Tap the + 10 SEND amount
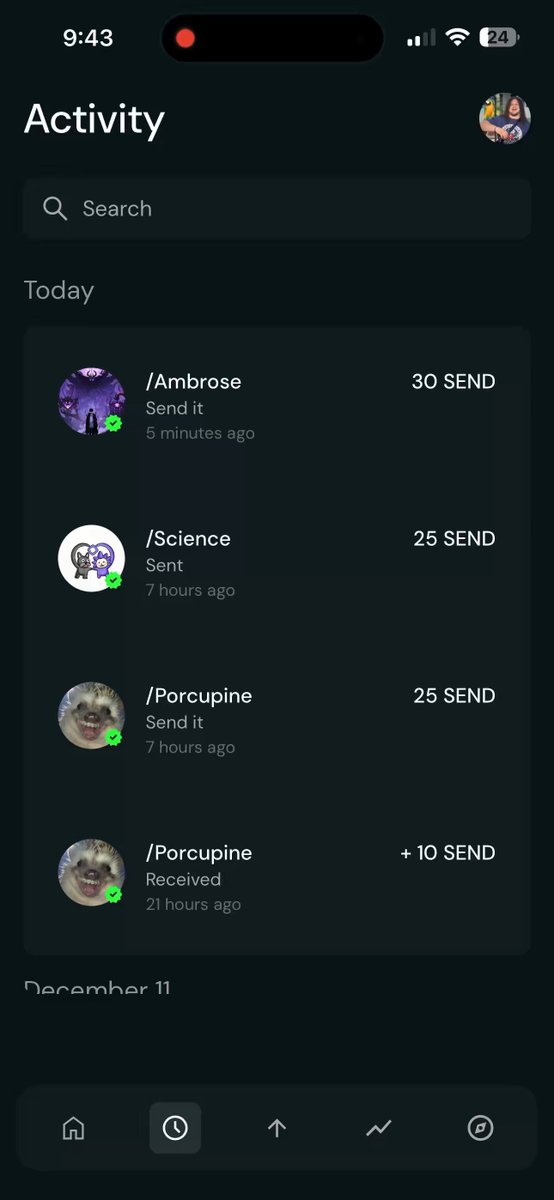The width and height of the screenshot is (554, 1200). click(x=448, y=853)
